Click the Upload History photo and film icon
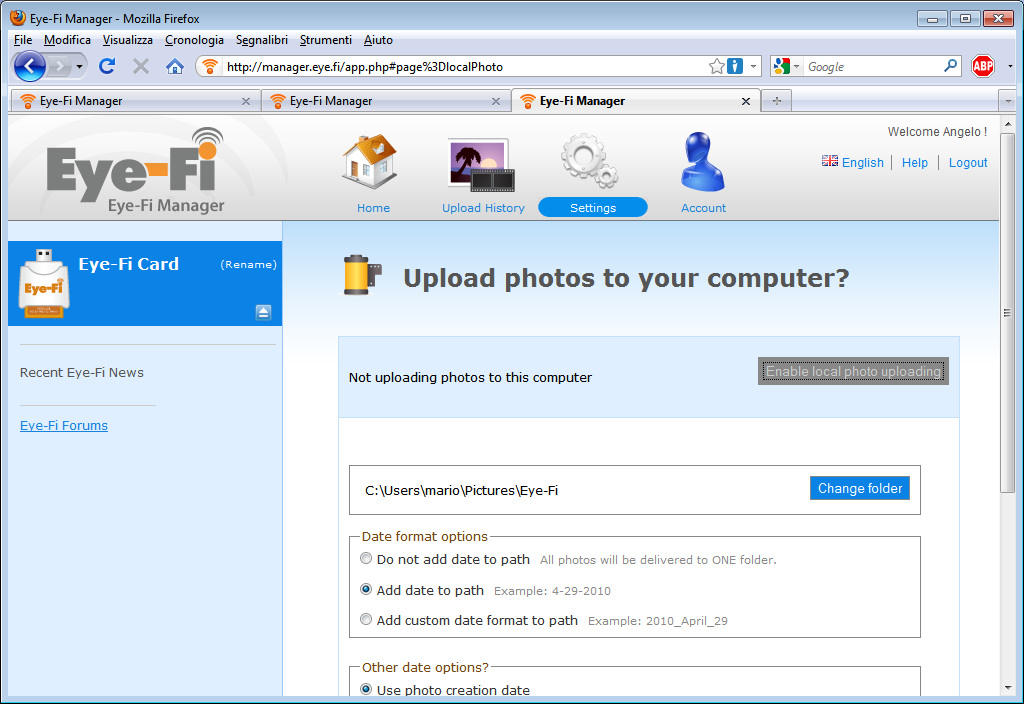1024x704 pixels. pyautogui.click(x=482, y=165)
